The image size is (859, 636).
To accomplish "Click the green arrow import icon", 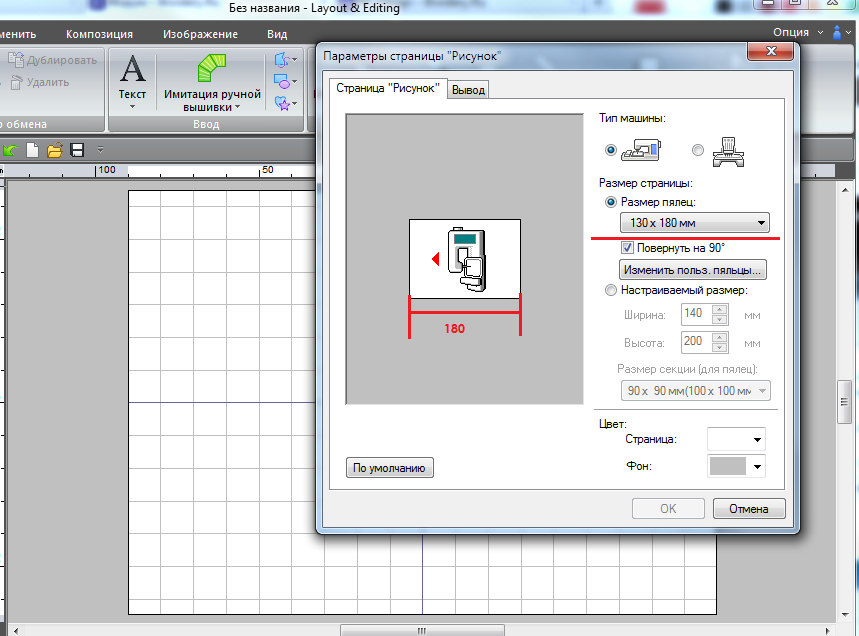I will [x=11, y=150].
